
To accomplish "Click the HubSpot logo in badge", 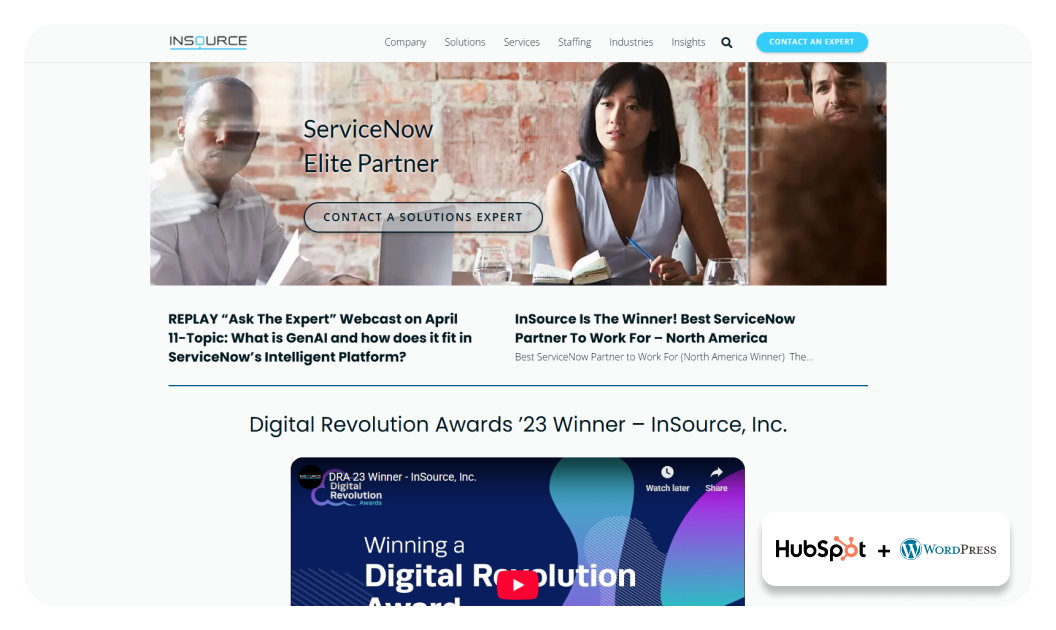I will tap(820, 549).
